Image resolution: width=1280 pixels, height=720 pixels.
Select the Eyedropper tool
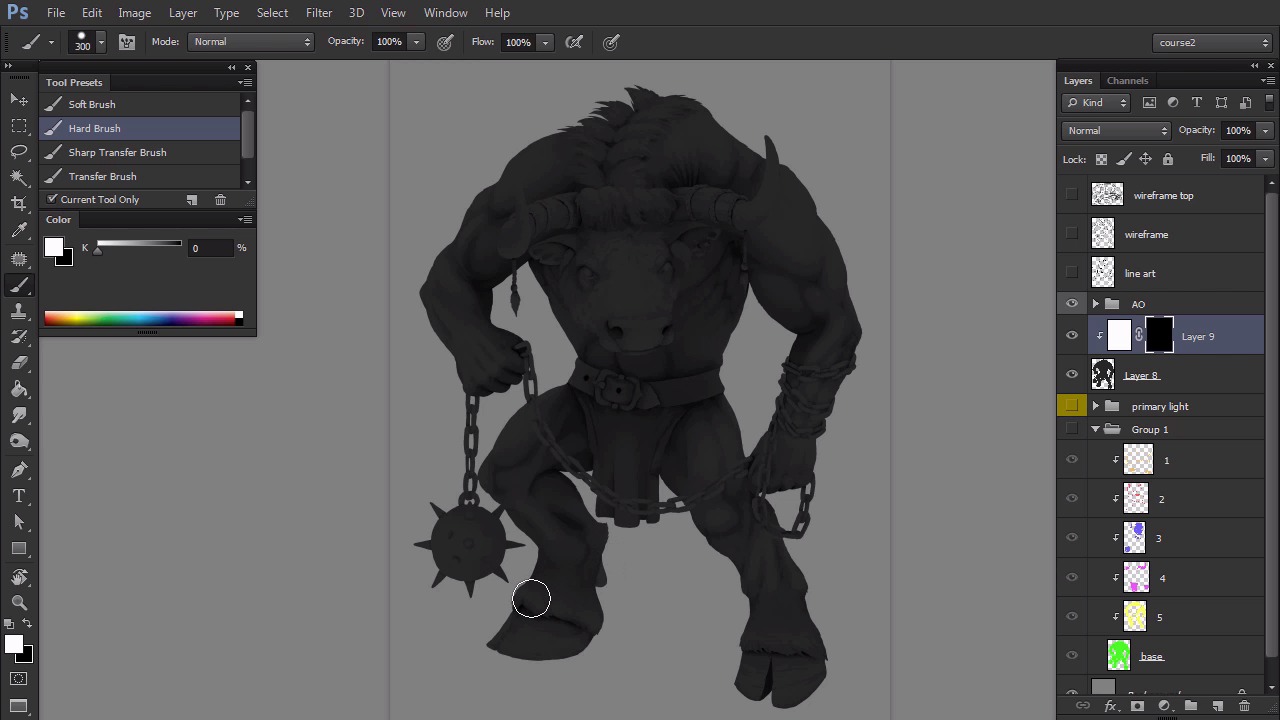tap(19, 230)
